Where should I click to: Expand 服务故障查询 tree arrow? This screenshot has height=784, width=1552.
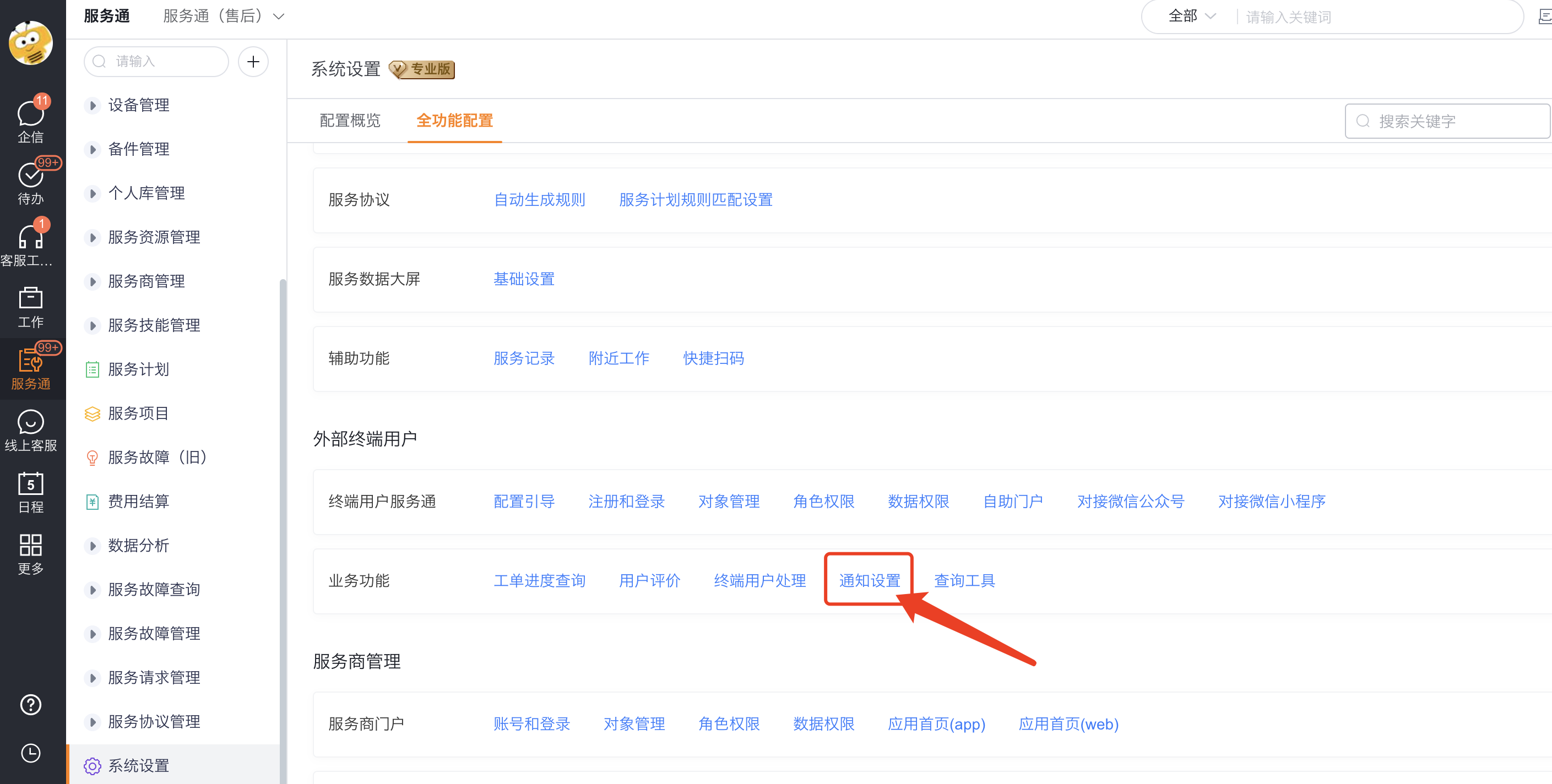pyautogui.click(x=92, y=590)
